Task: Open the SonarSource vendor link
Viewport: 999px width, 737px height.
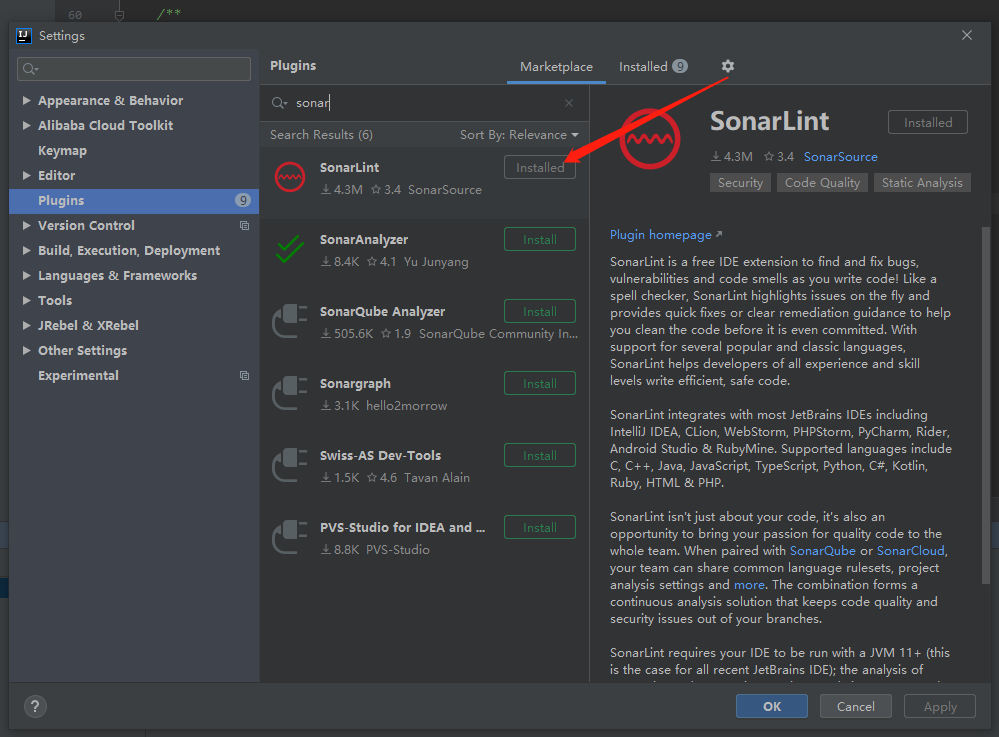Action: click(840, 157)
